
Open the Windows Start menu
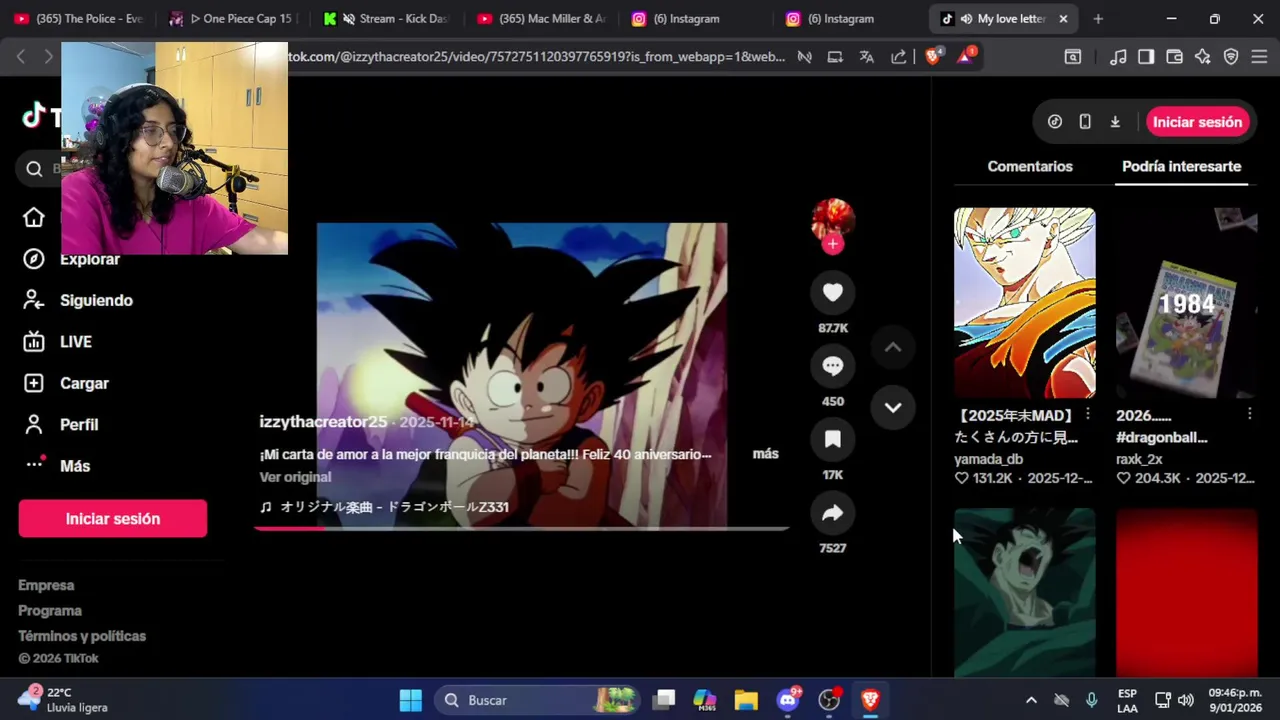tap(411, 700)
